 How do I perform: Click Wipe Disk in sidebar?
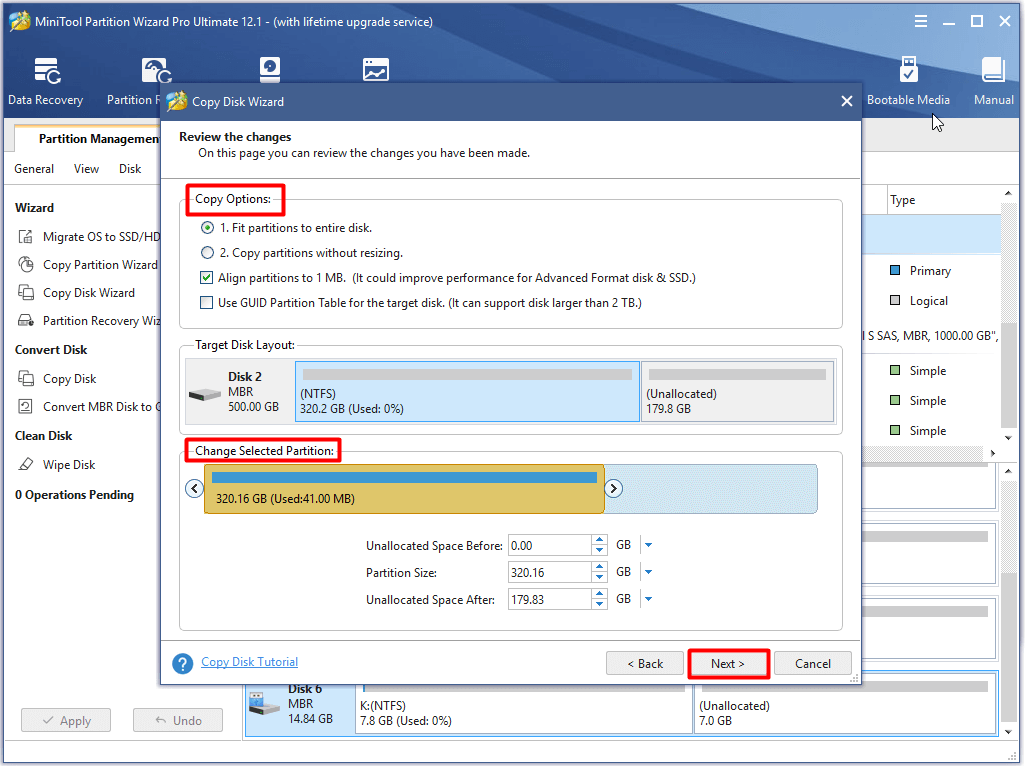point(69,465)
